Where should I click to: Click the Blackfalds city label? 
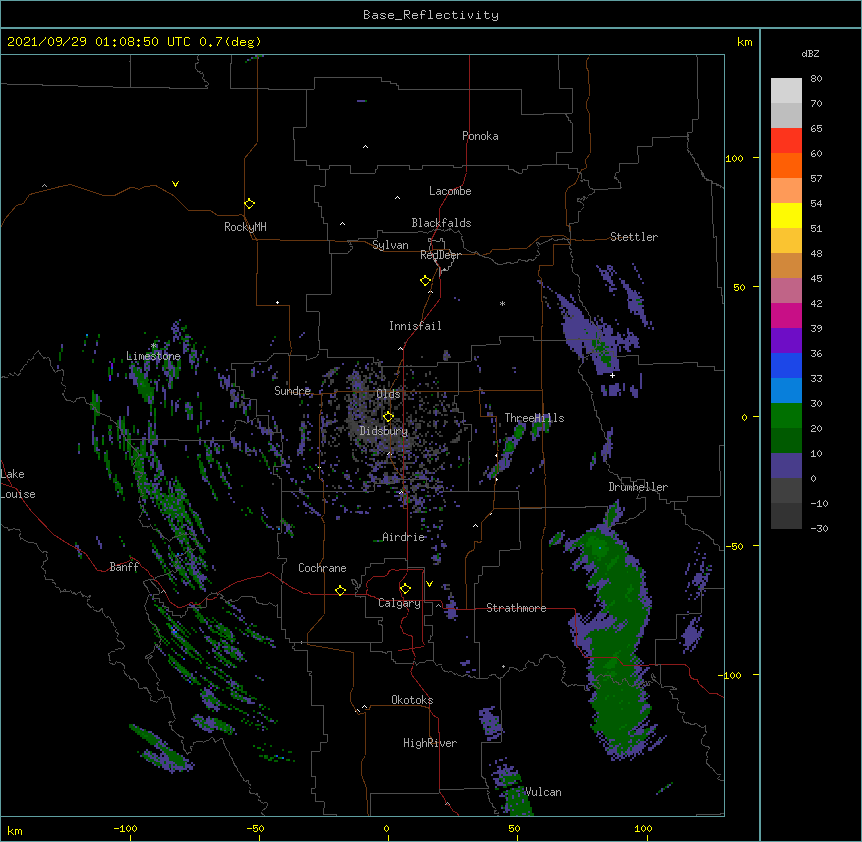click(x=441, y=223)
